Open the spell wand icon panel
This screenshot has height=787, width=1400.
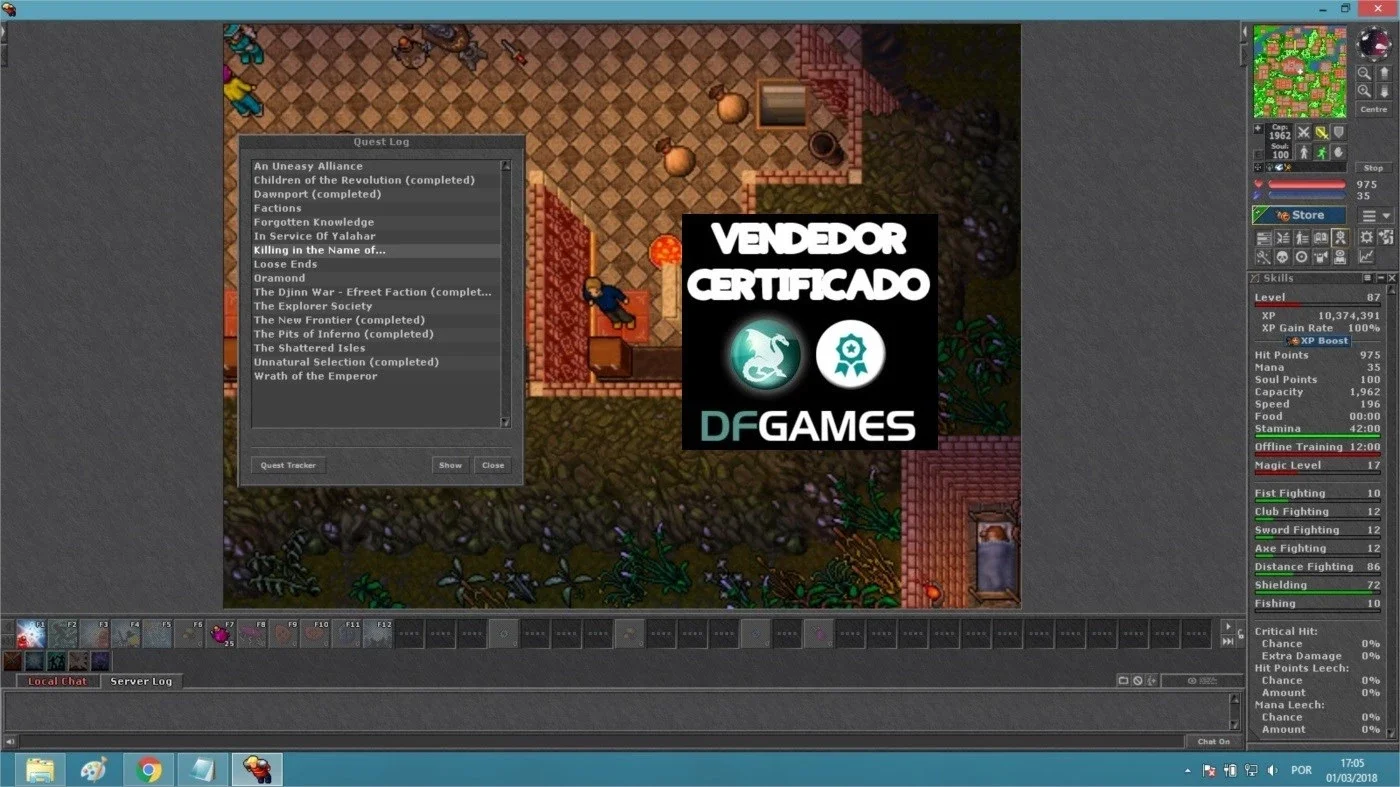(1264, 257)
